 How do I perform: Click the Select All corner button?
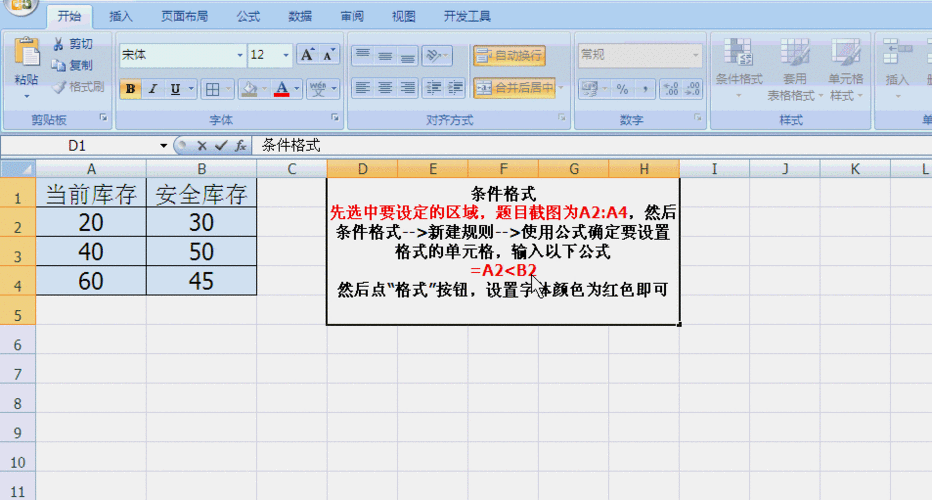tap(18, 169)
